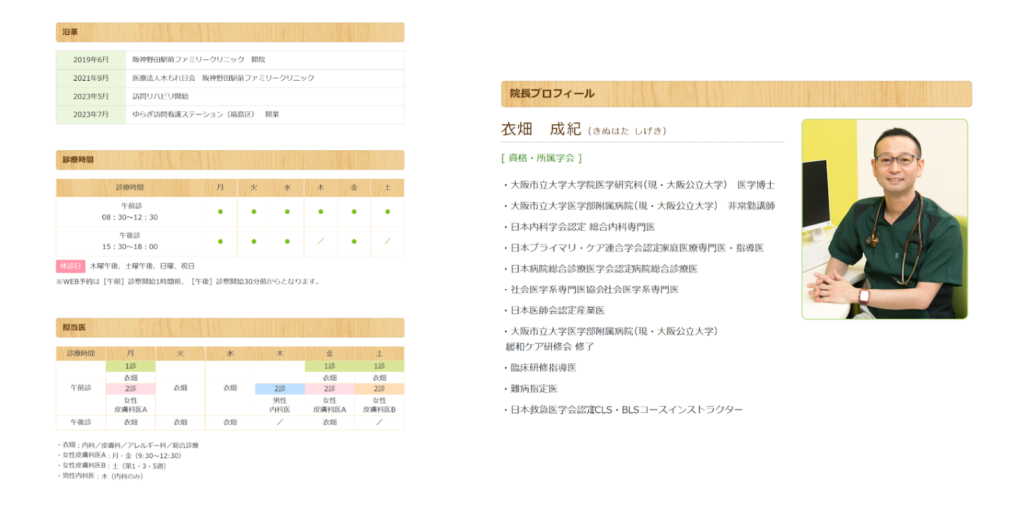Click the Thursday afternoon closed slash mark
This screenshot has width=1024, height=517.
(x=320, y=241)
